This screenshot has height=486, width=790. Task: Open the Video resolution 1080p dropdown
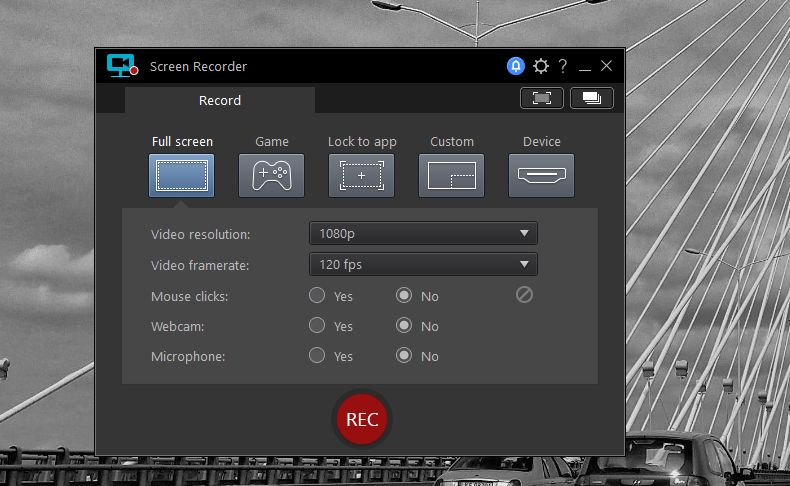(x=423, y=234)
